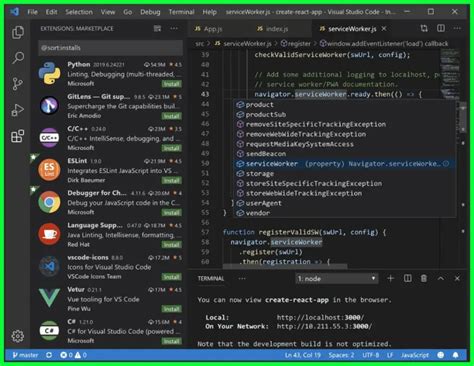Image resolution: width=474 pixels, height=366 pixels.
Task: Open the Search view in activity bar
Action: [x=18, y=58]
